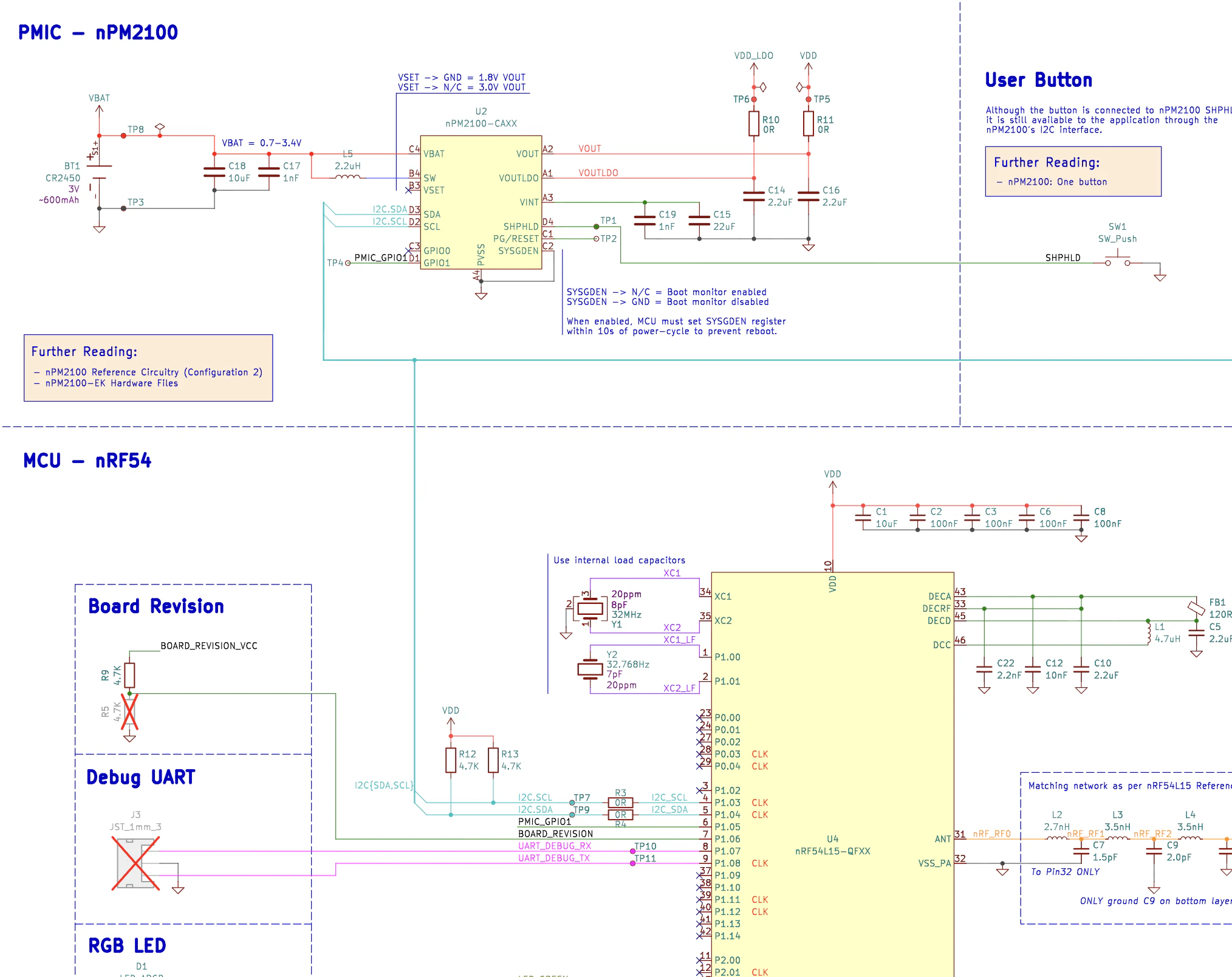
Task: Select the SW1 SW_Push button symbol
Action: pyautogui.click(x=1118, y=259)
